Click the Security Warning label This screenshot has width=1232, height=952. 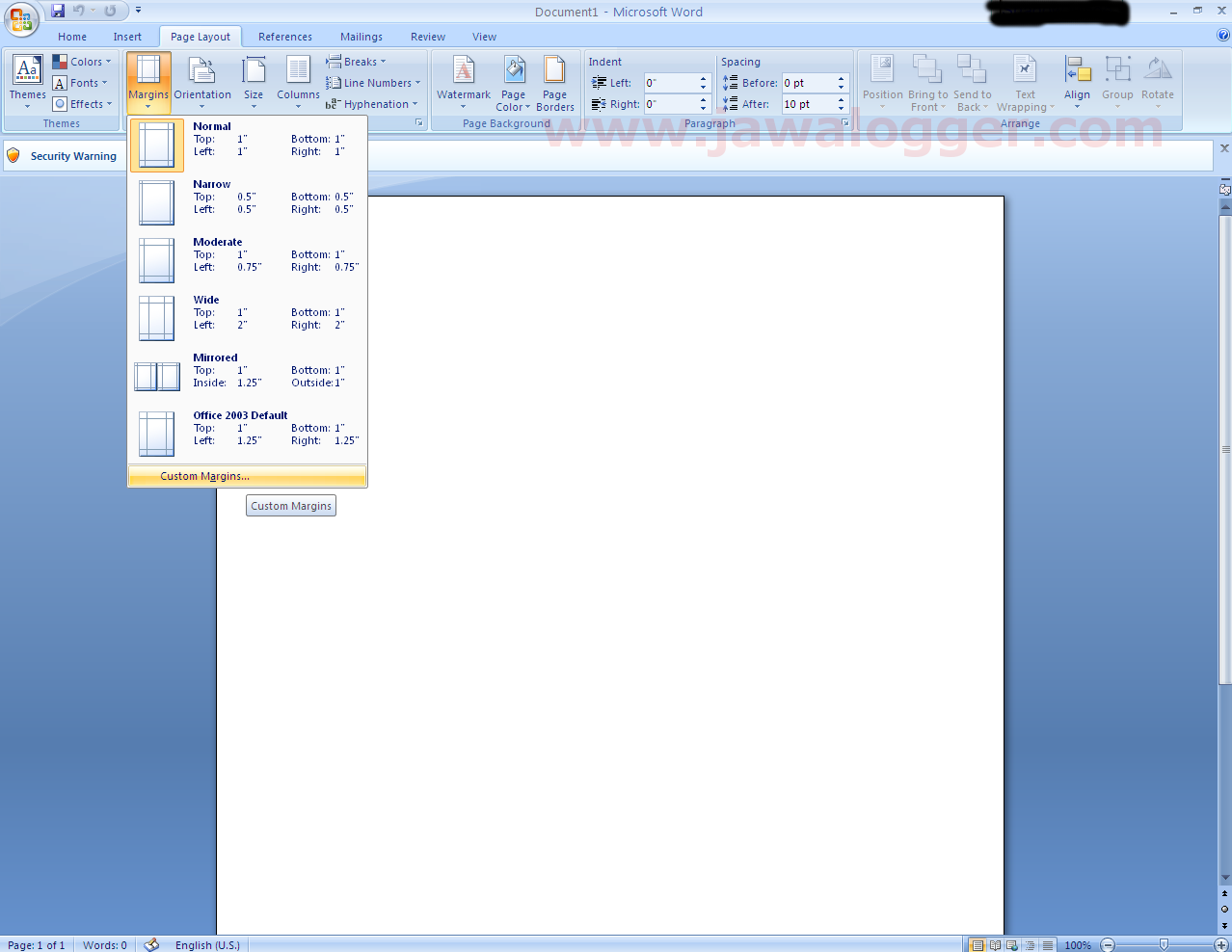coord(73,156)
